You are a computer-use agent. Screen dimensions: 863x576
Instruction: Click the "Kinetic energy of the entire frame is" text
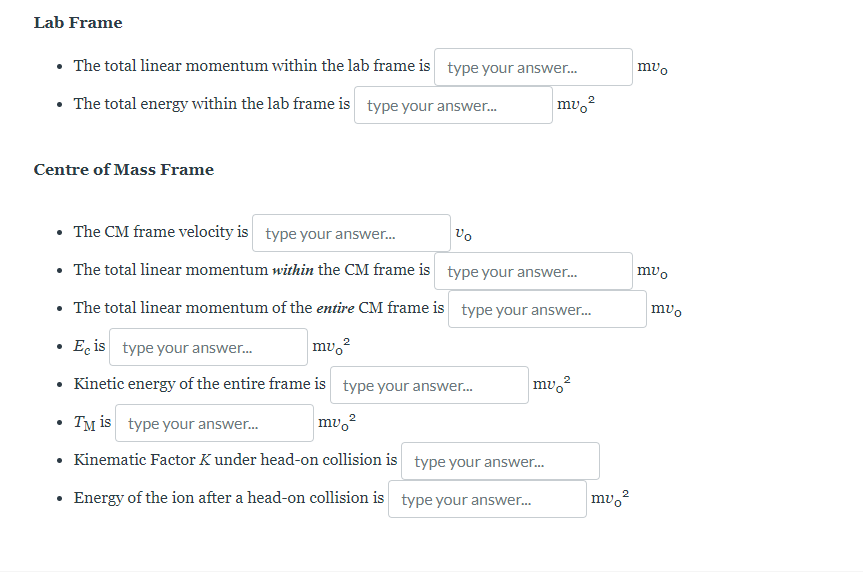click(x=199, y=384)
